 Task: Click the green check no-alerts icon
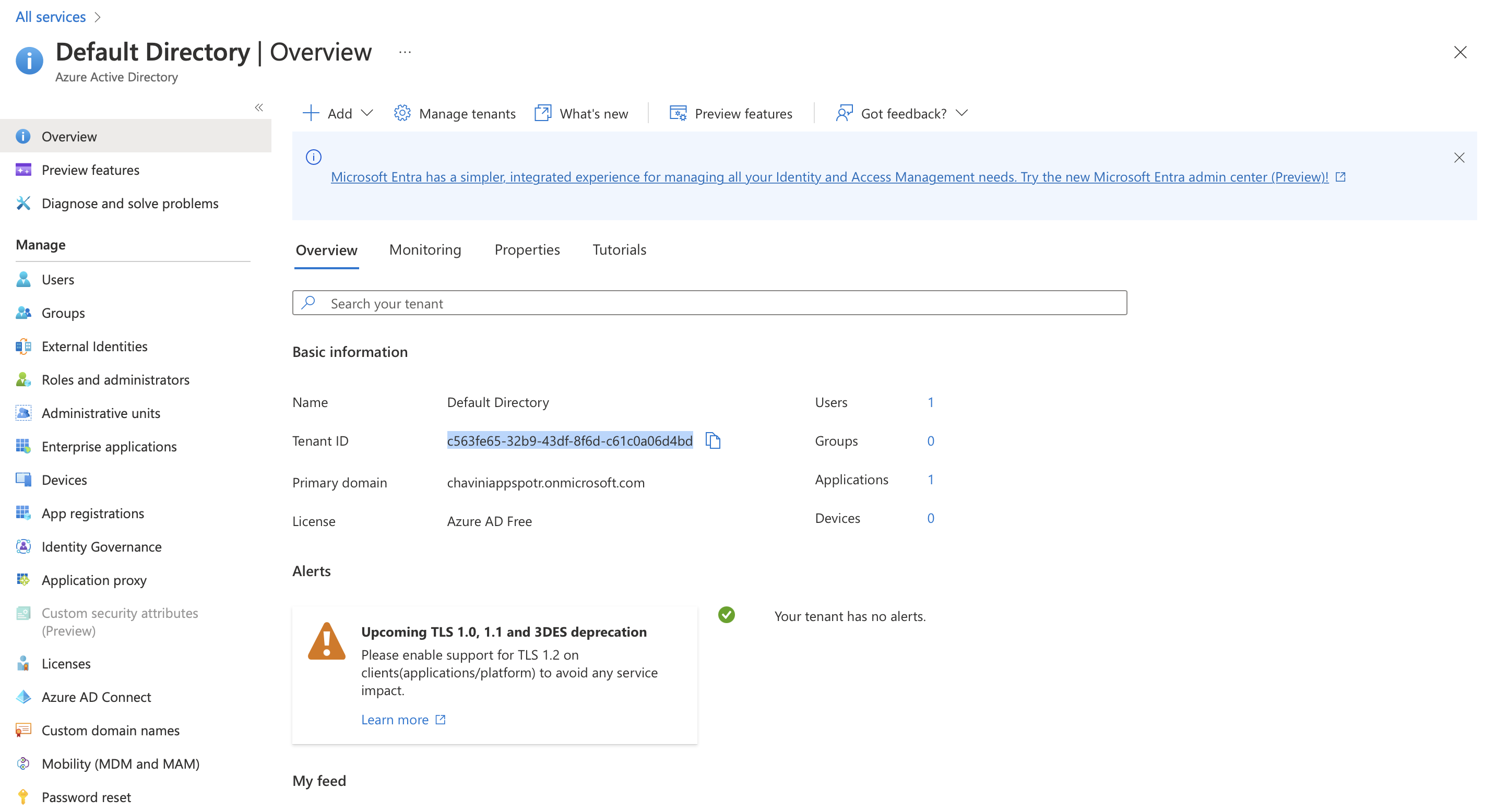726,615
